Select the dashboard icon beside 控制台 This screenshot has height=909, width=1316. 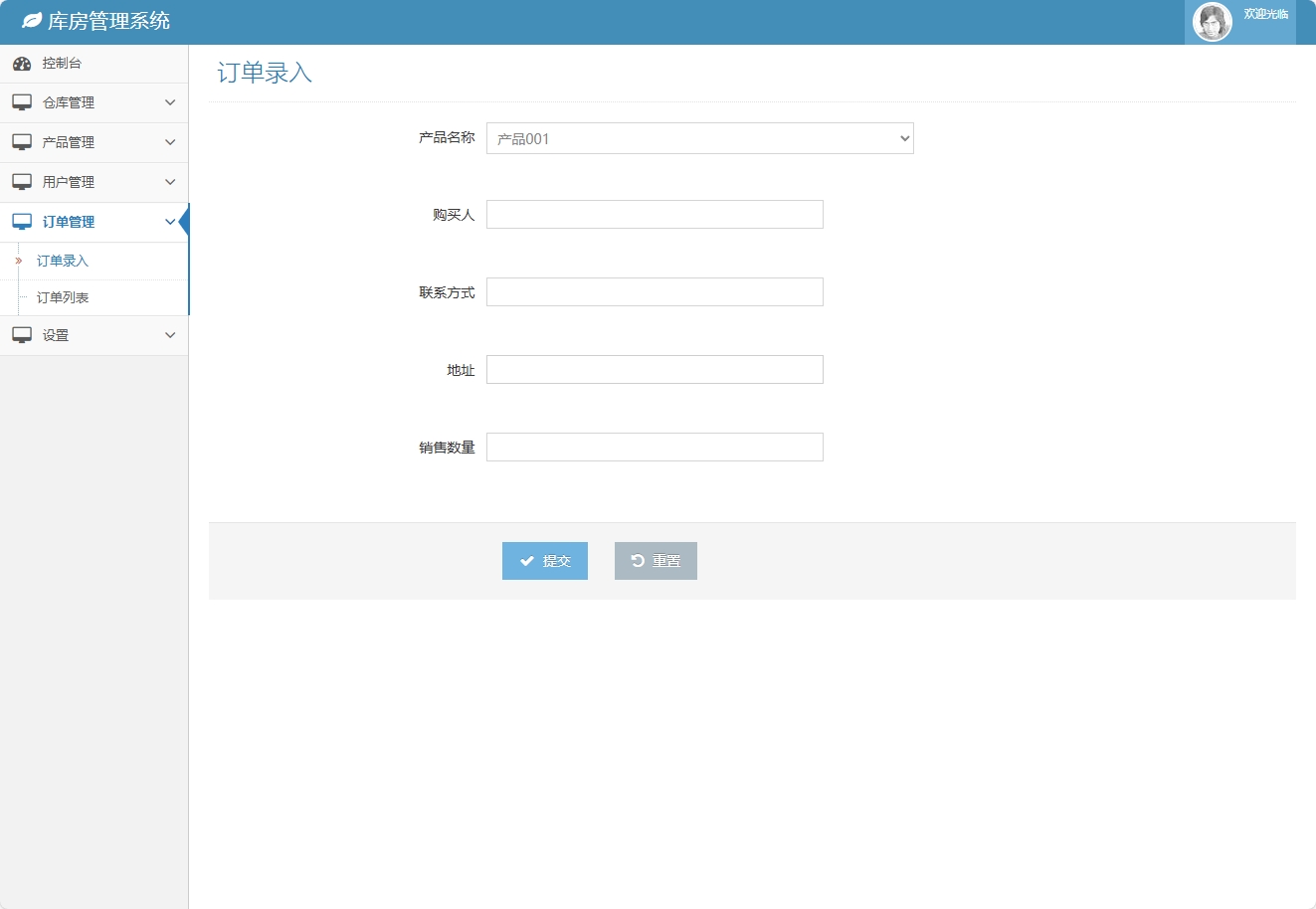pos(22,63)
